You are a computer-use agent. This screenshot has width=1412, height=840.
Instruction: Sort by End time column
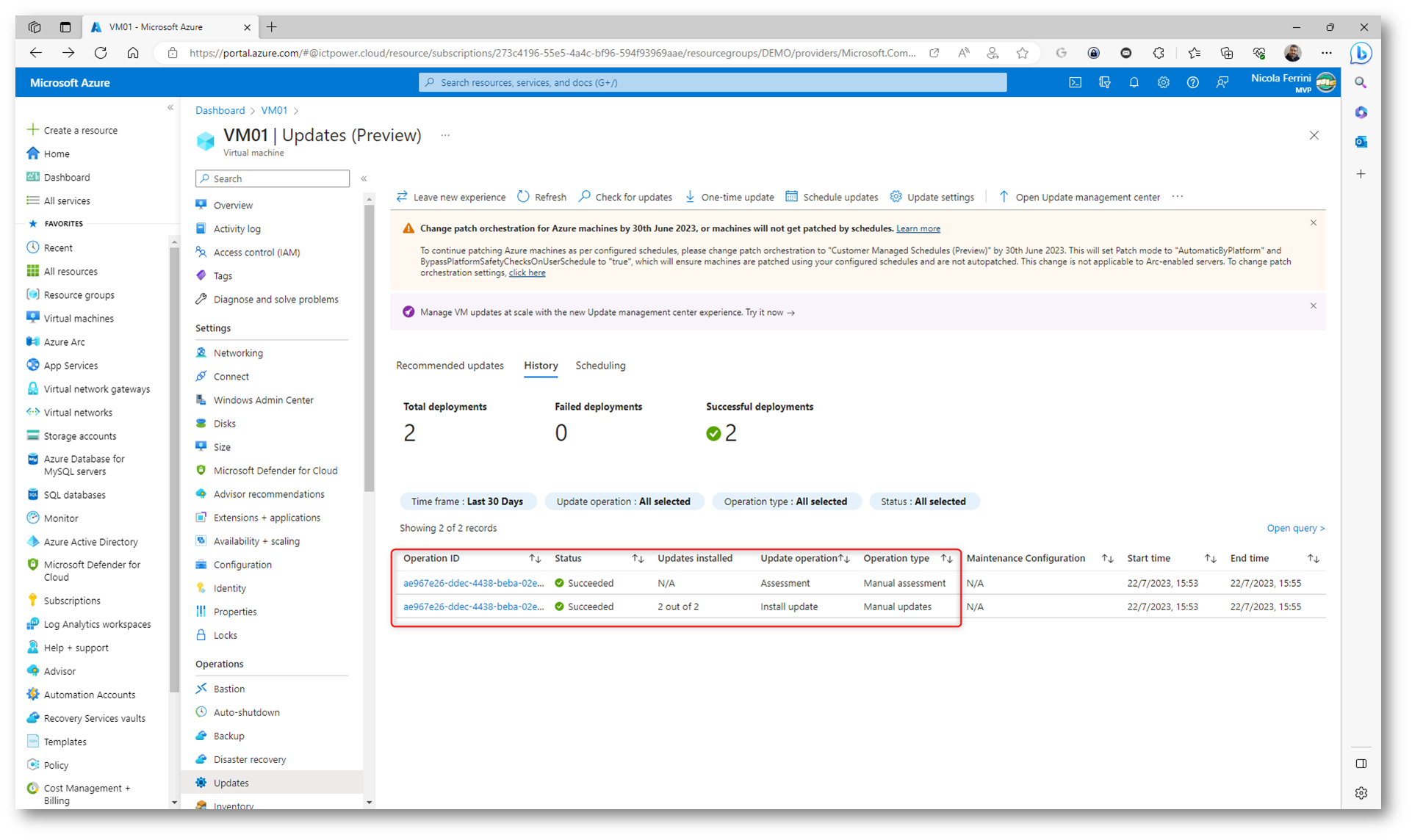(1313, 559)
